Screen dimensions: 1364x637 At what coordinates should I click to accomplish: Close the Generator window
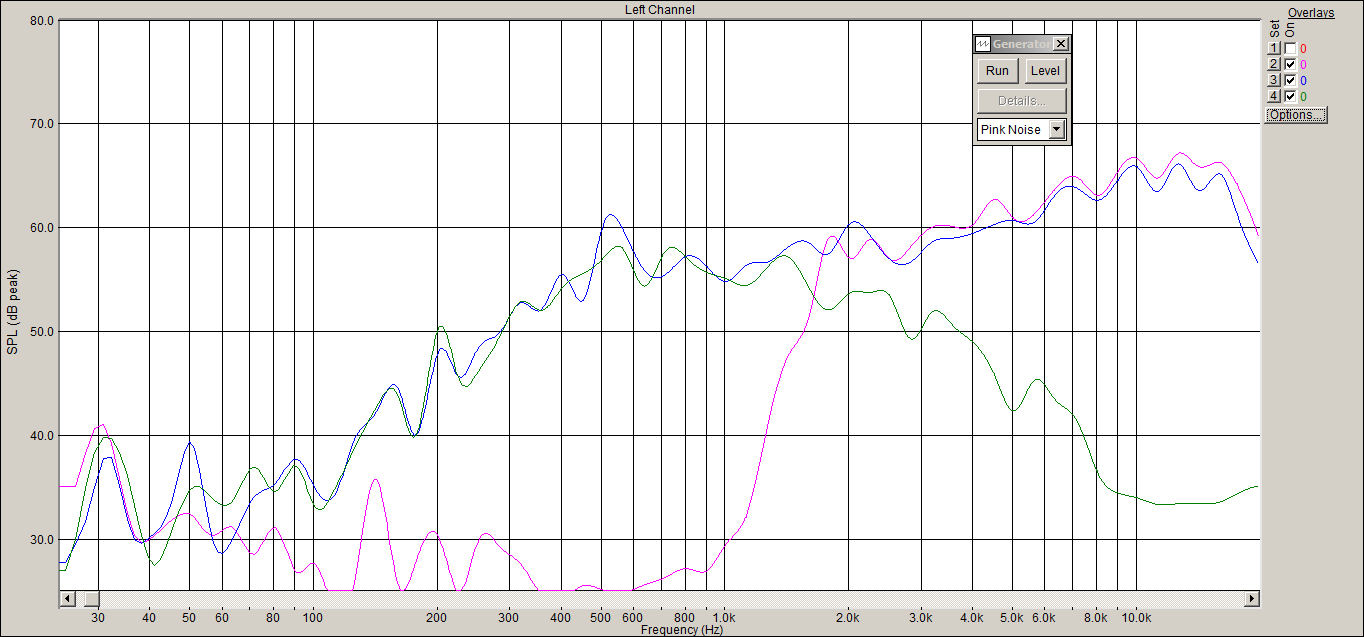point(1060,44)
